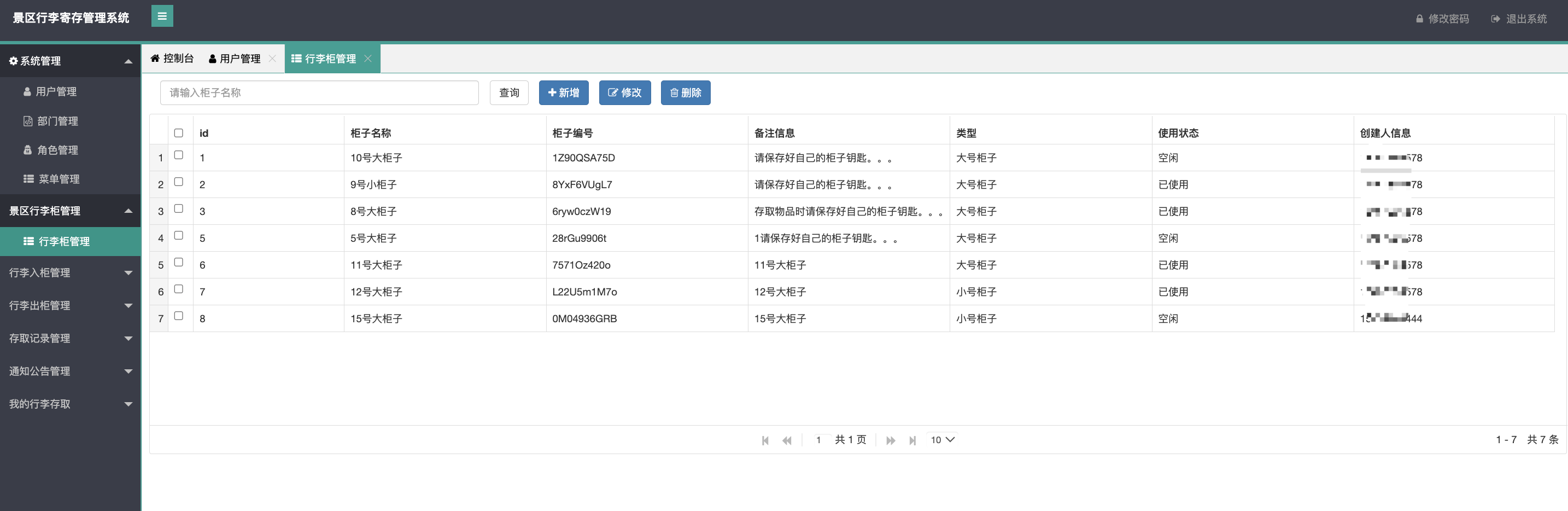Toggle the sidebar hamburger menu button
Image resolution: width=1568 pixels, height=511 pixels.
coord(162,16)
